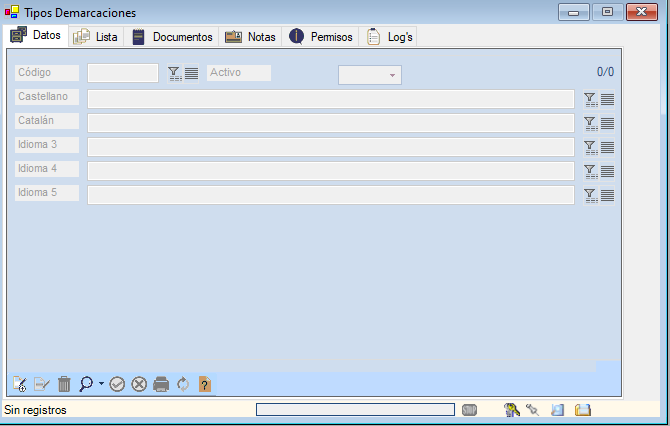Click the refresh arrows icon

[x=183, y=384]
